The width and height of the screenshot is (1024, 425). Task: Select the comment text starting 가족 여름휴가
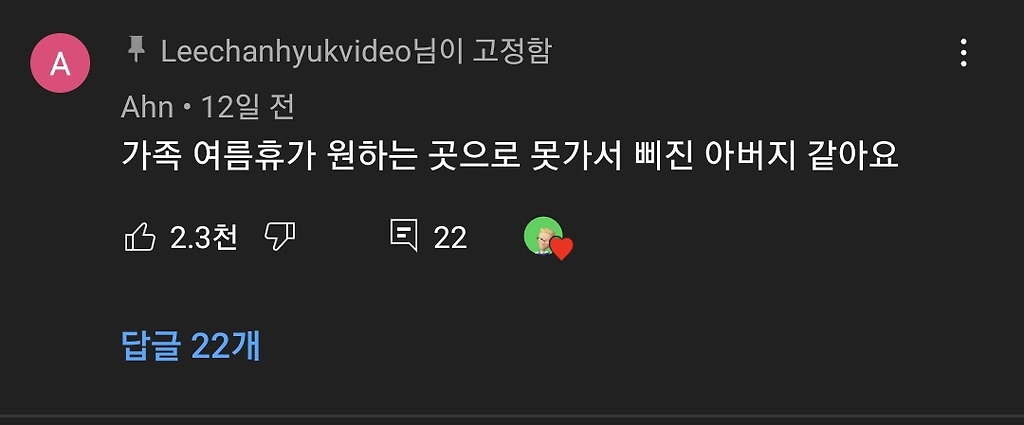tap(510, 157)
